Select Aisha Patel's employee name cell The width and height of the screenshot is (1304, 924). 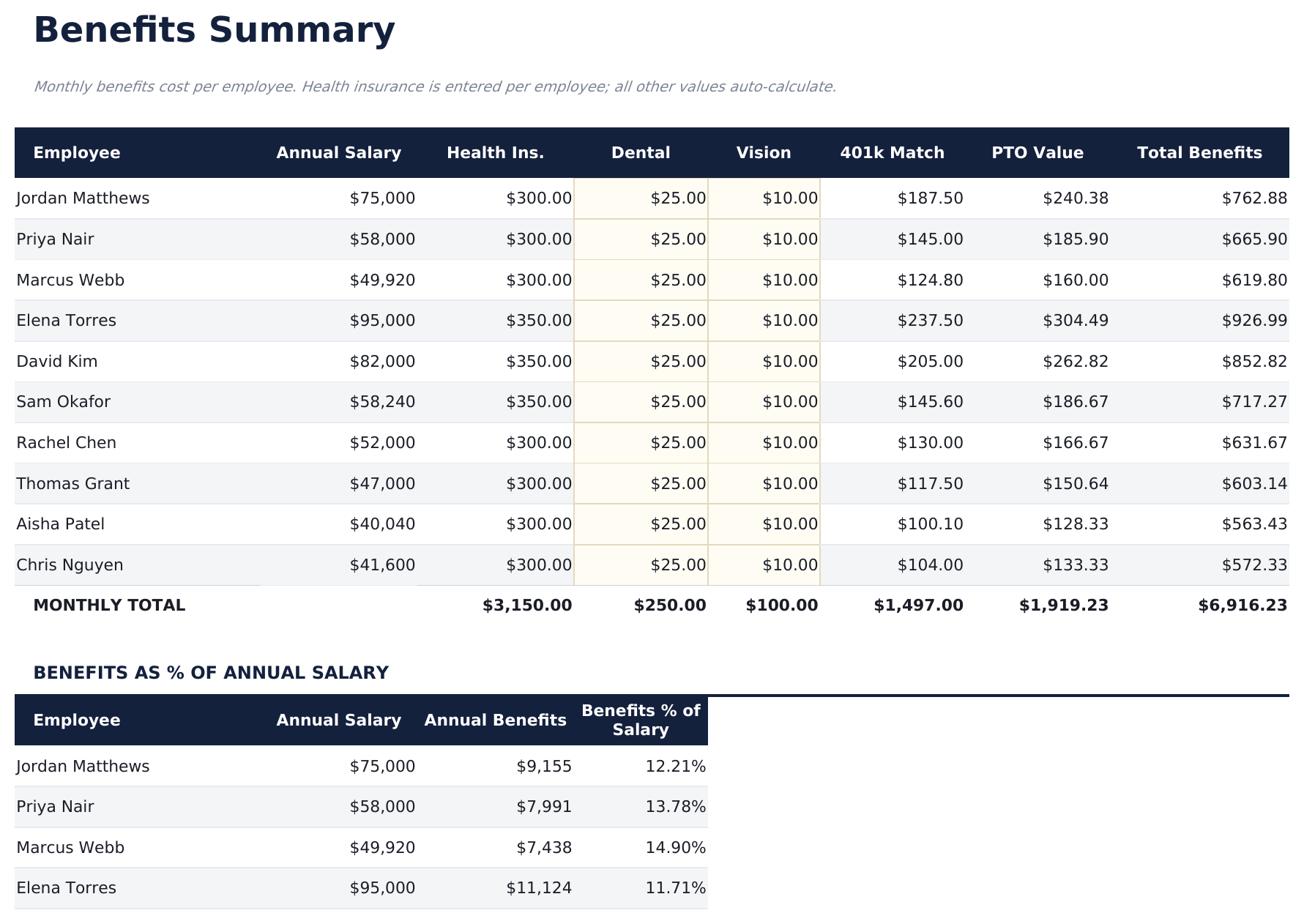[62, 524]
